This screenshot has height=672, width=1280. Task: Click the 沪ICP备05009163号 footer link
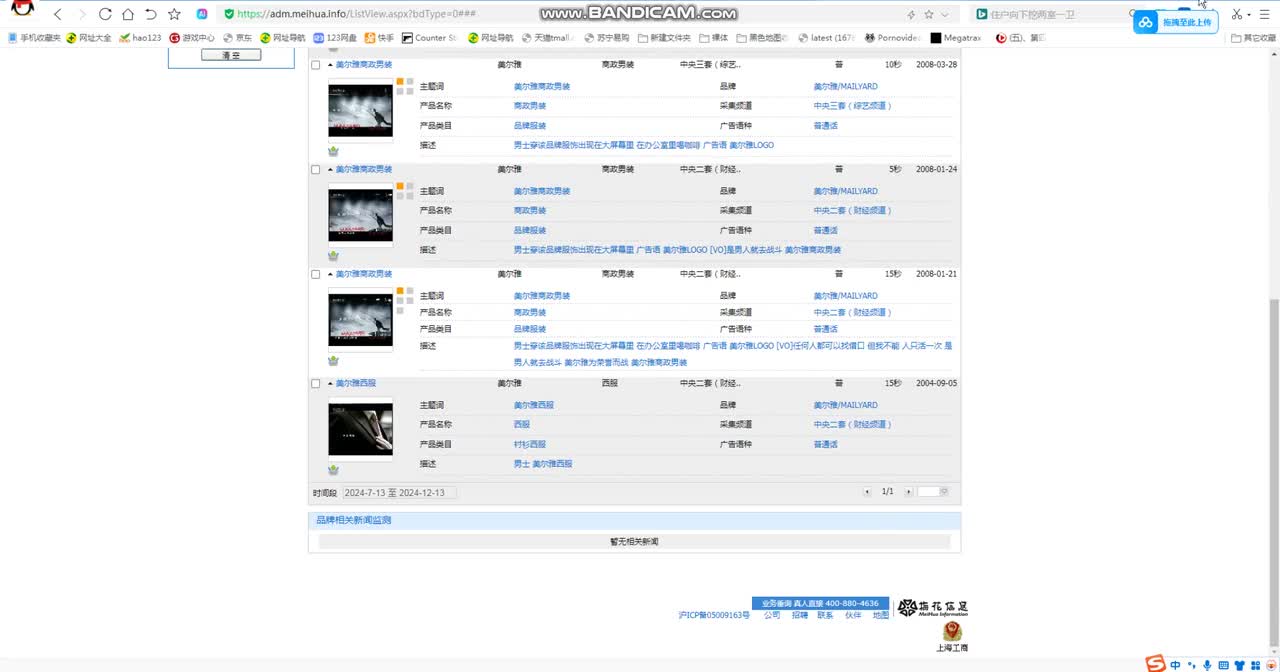[x=713, y=616]
